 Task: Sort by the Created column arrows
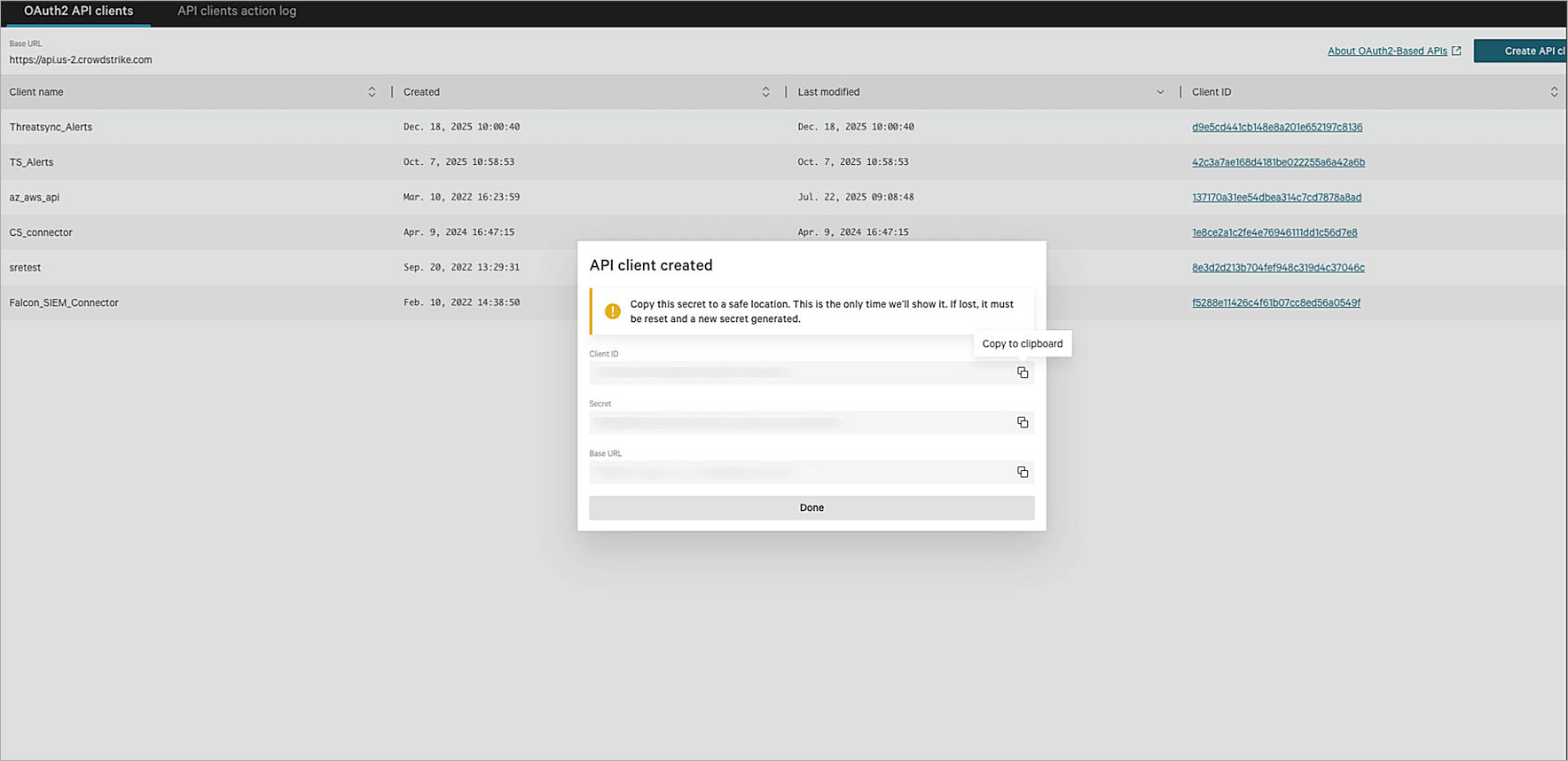pos(765,92)
